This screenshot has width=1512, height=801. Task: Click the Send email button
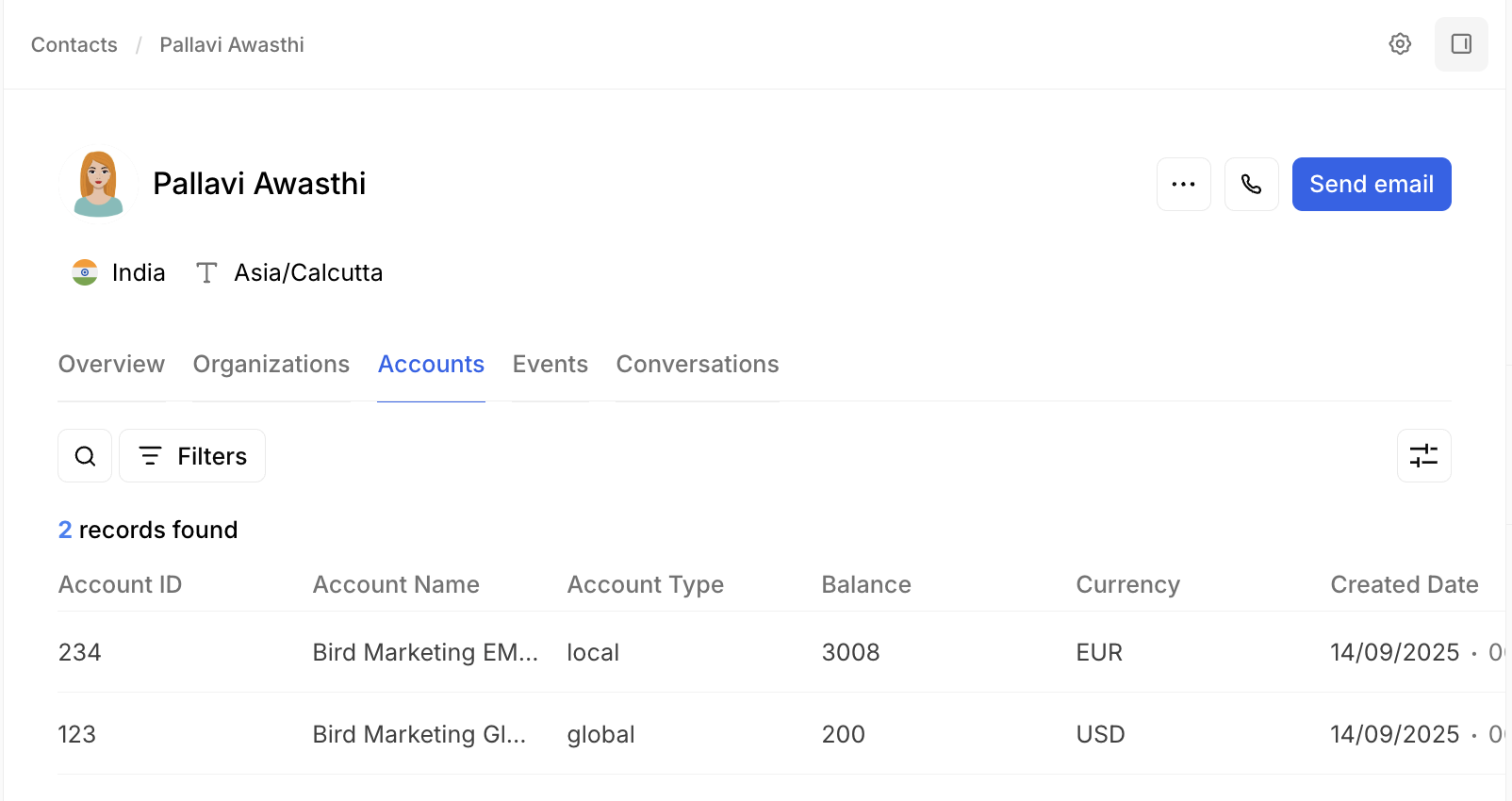tap(1371, 185)
